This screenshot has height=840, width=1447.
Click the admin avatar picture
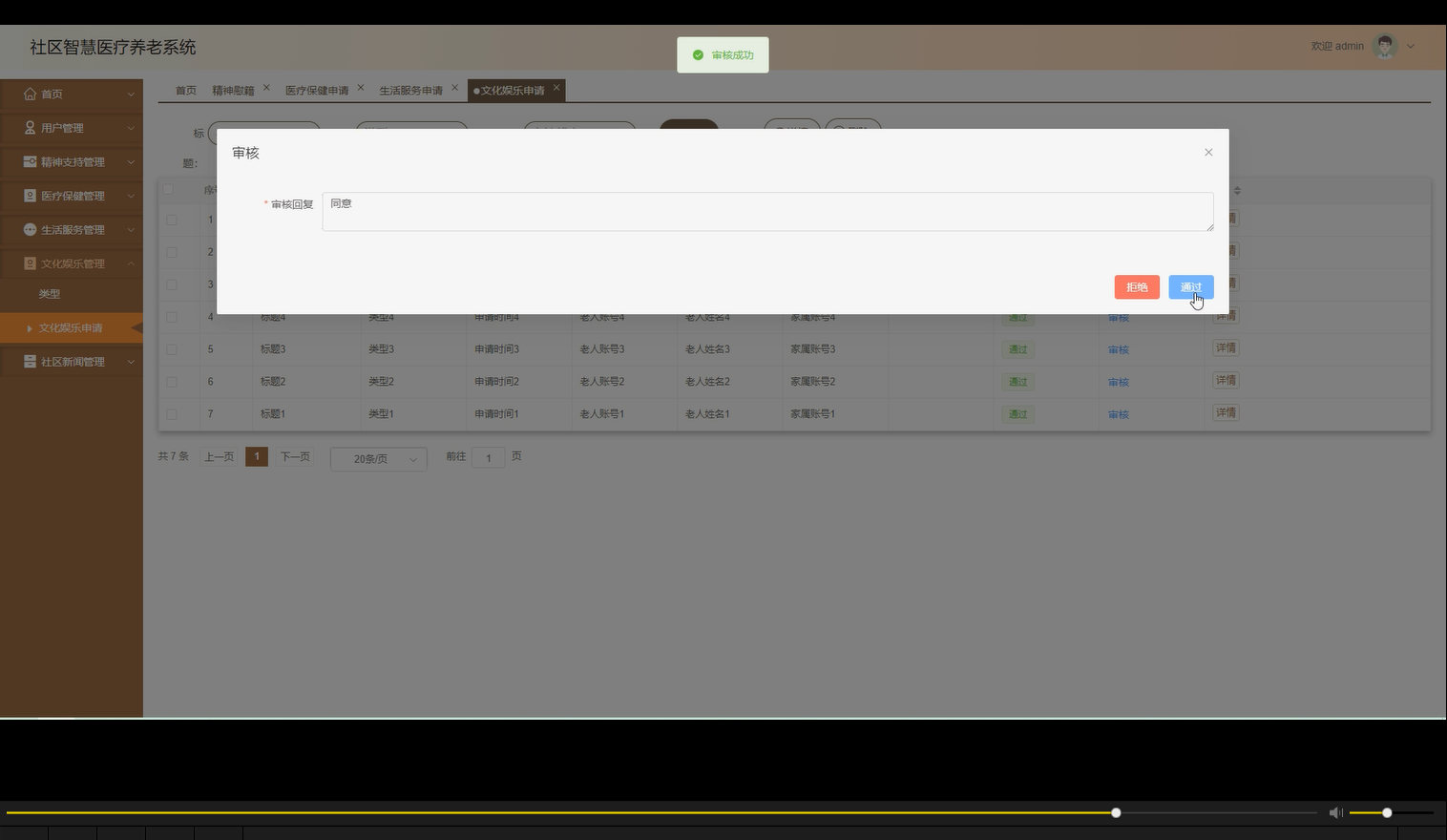(x=1385, y=46)
